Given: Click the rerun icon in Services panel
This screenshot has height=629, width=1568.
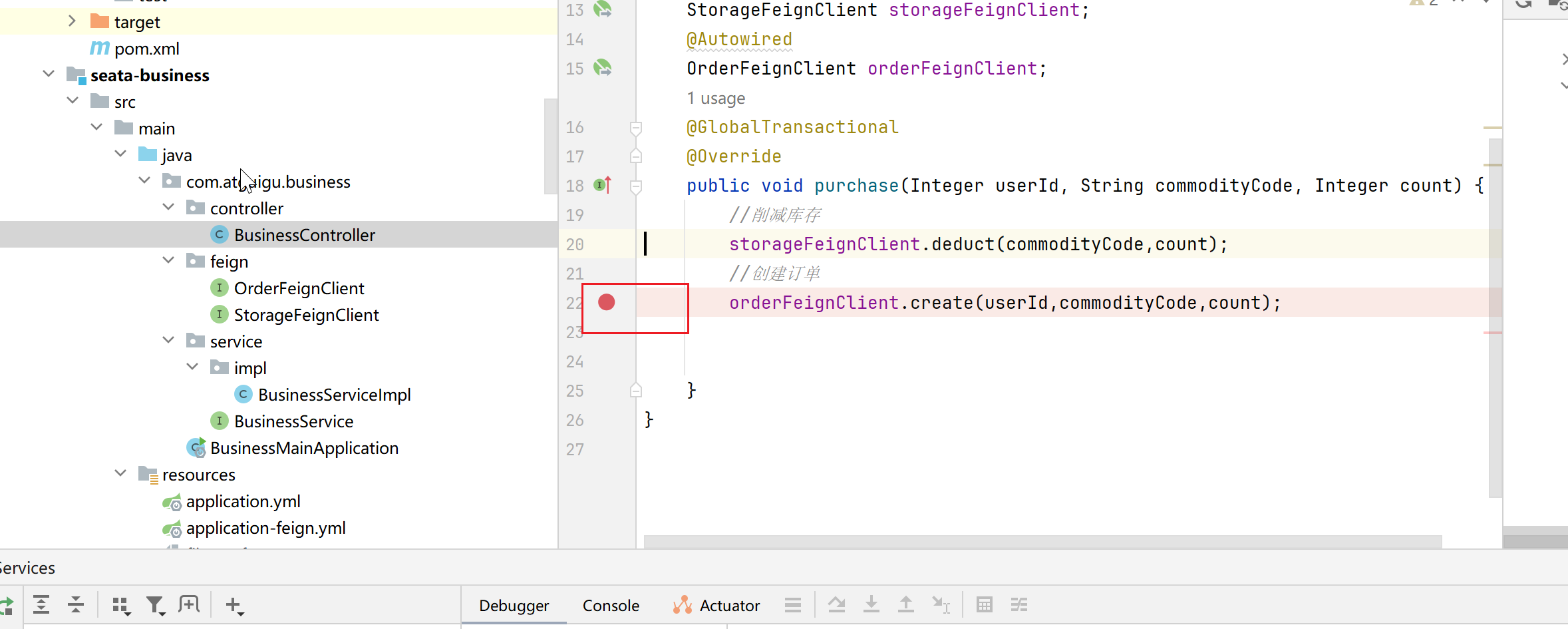Looking at the screenshot, I should click(x=6, y=605).
